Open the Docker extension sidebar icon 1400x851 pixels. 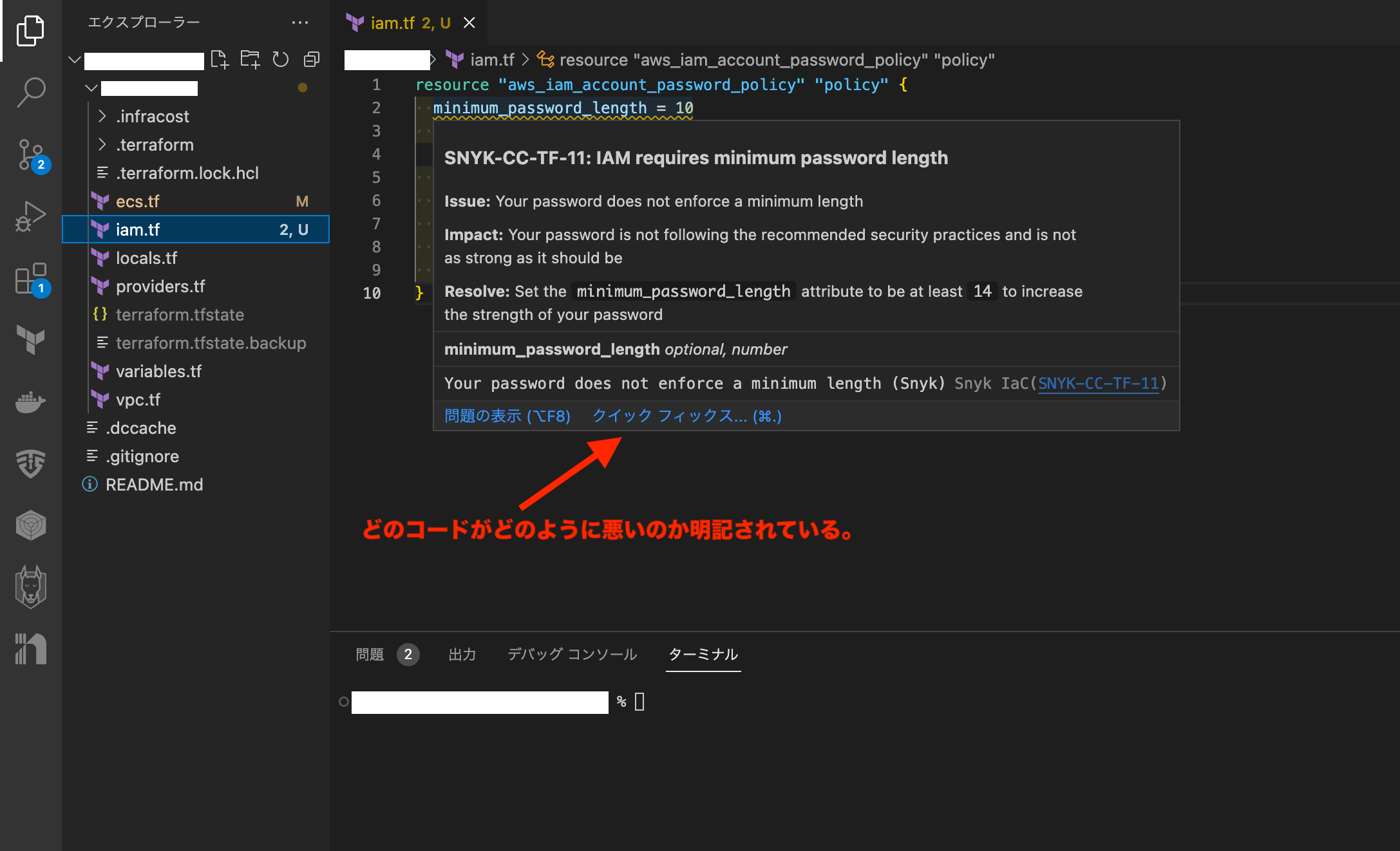pyautogui.click(x=30, y=402)
